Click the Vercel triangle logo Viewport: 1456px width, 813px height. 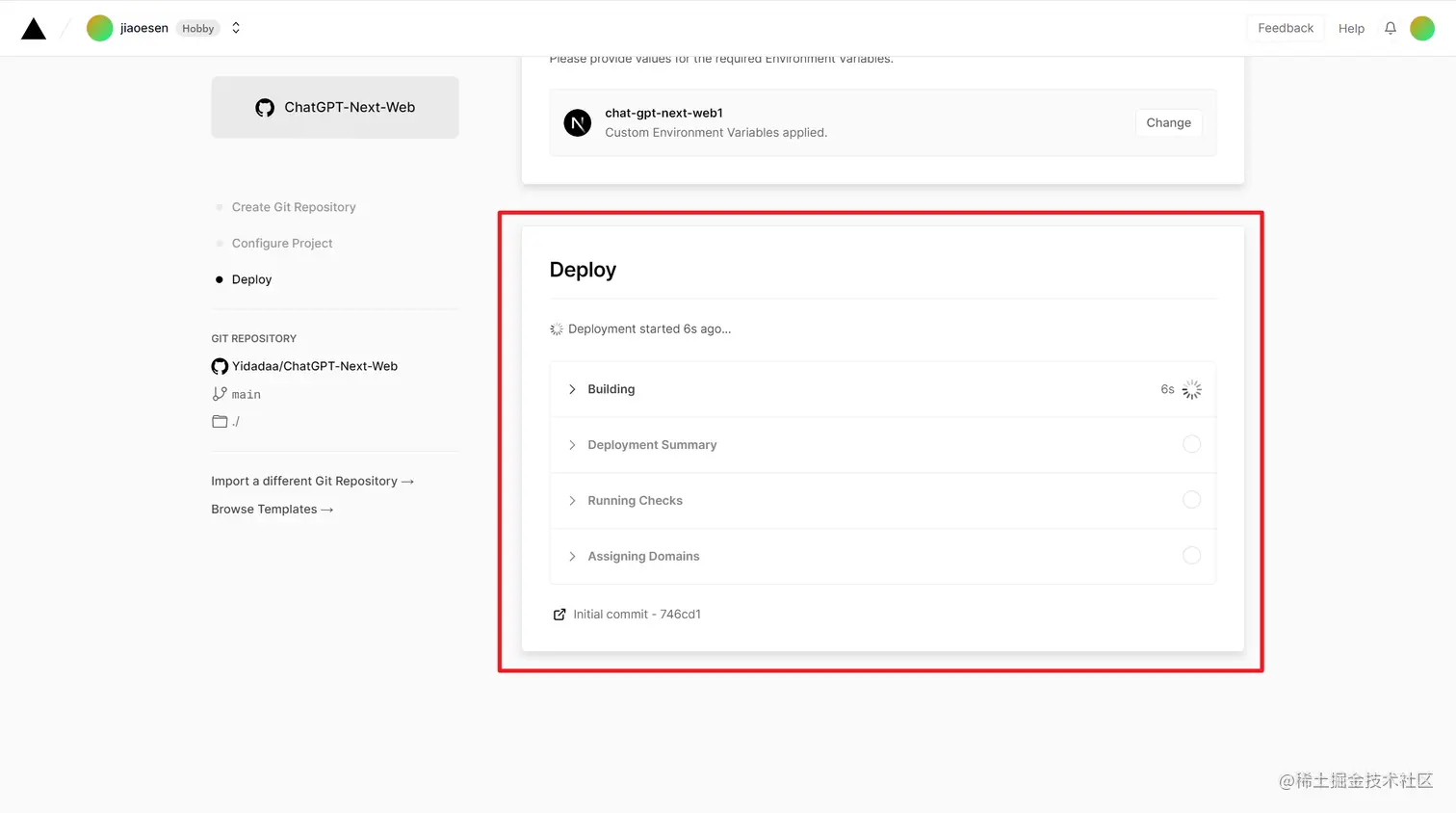click(x=34, y=29)
